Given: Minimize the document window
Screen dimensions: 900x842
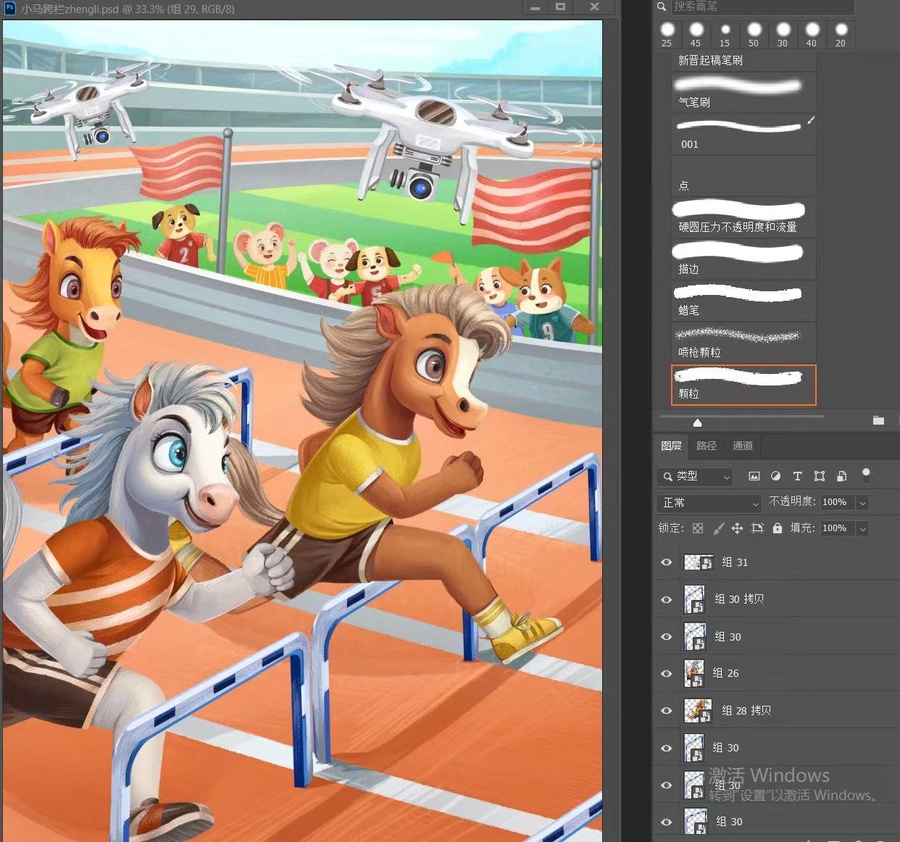Looking at the screenshot, I should click(535, 7).
